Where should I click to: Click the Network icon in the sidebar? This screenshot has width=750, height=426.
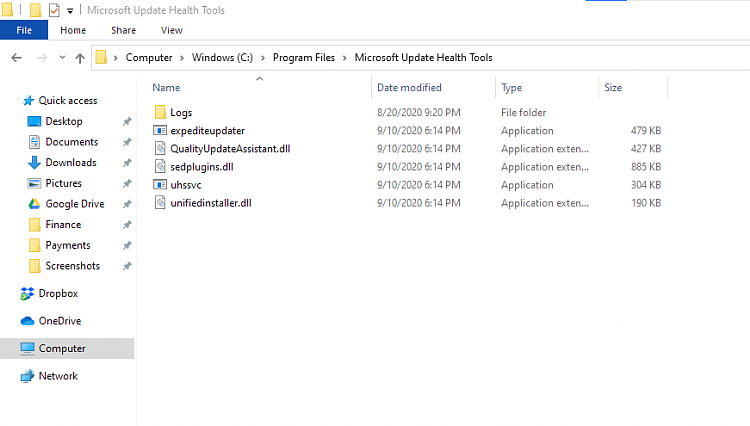(x=27, y=376)
